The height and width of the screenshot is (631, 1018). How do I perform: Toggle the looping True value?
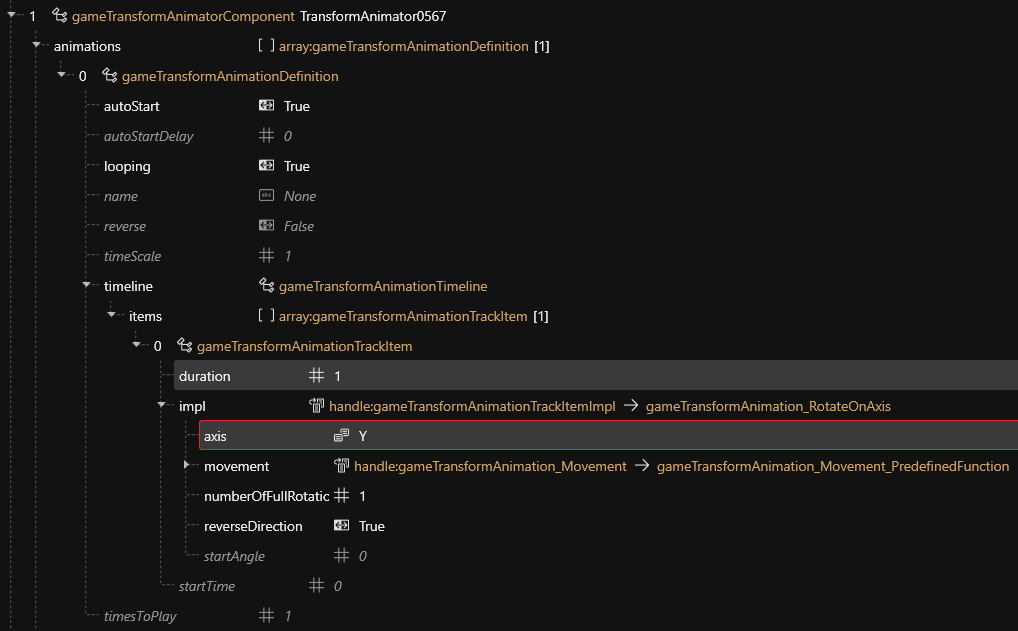(296, 166)
